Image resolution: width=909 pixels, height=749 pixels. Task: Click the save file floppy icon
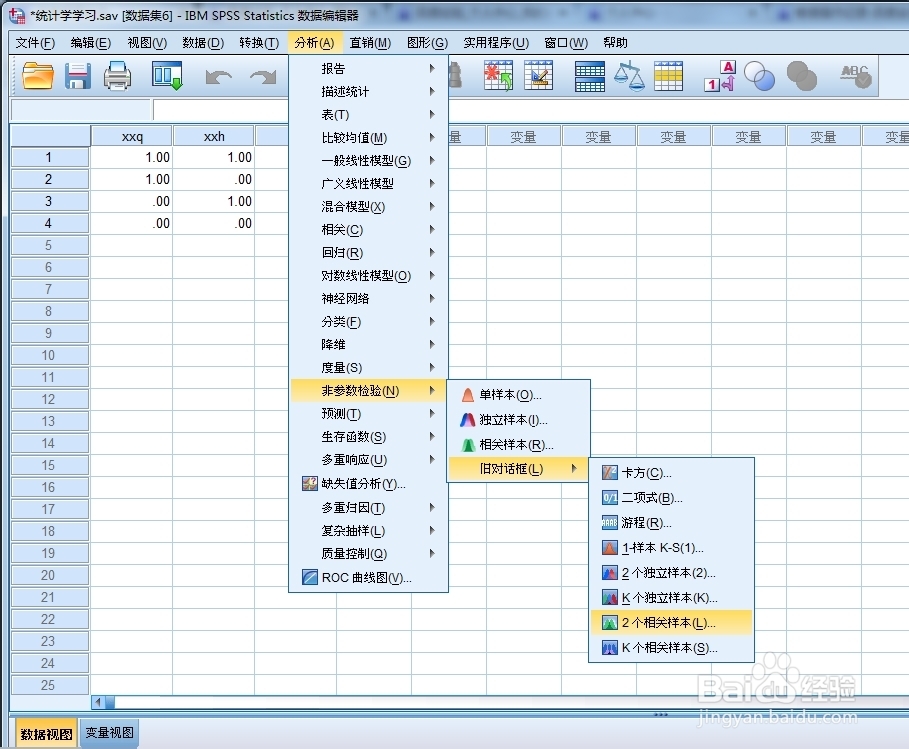(77, 76)
